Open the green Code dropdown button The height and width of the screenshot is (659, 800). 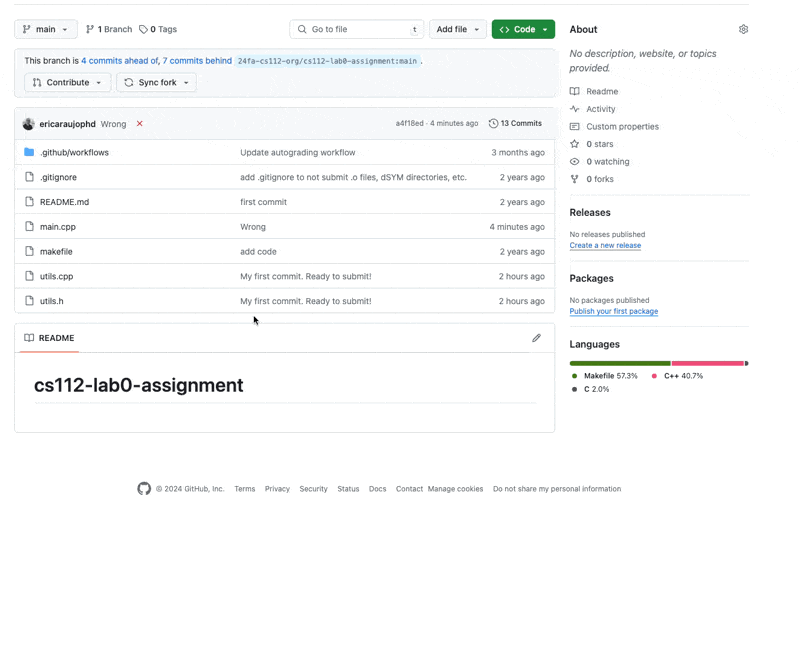pos(523,30)
